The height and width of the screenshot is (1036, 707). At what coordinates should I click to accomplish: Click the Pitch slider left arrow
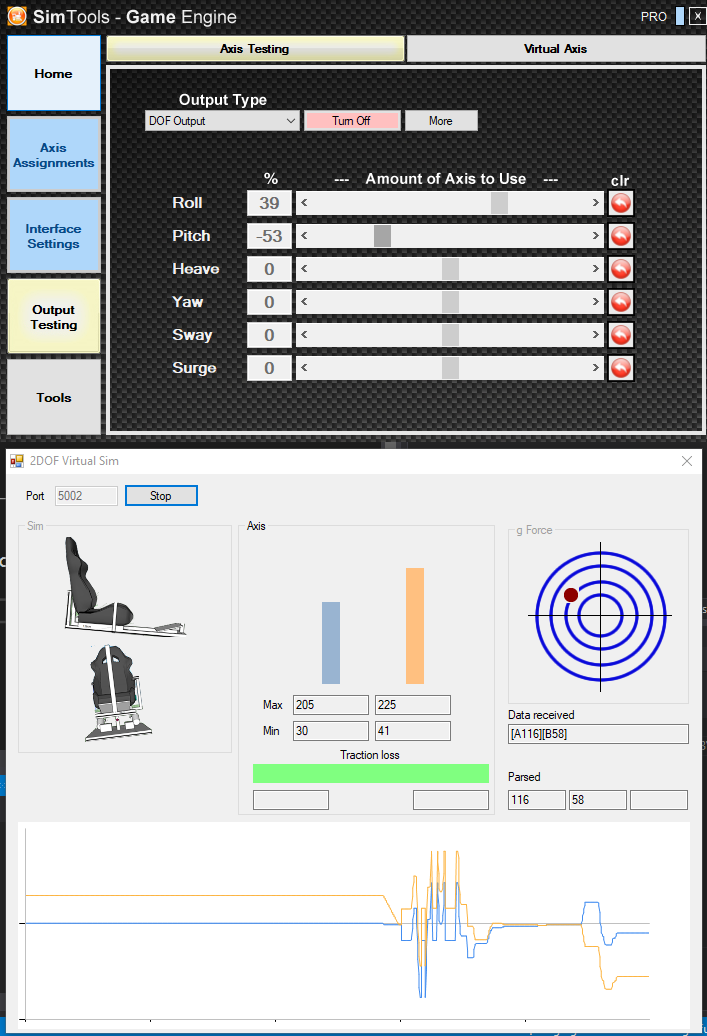click(304, 236)
